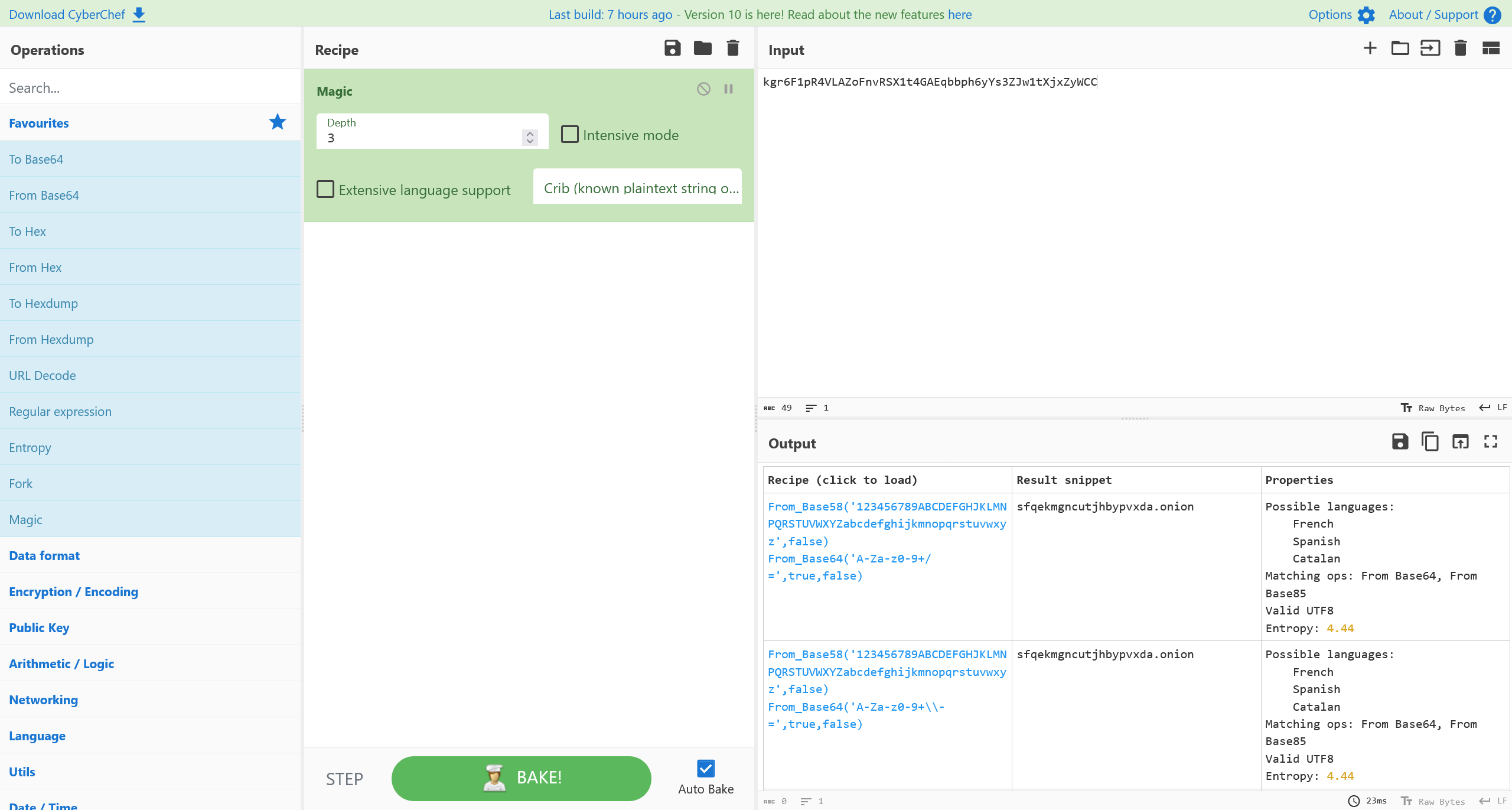Image resolution: width=1512 pixels, height=810 pixels.
Task: Click the Options menu item
Action: tap(1341, 13)
